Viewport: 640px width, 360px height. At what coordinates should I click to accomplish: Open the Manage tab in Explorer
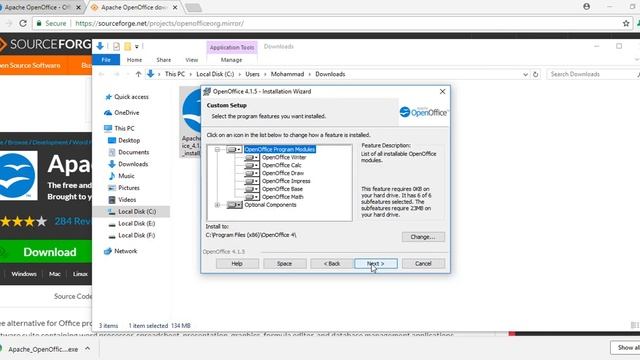pos(231,60)
